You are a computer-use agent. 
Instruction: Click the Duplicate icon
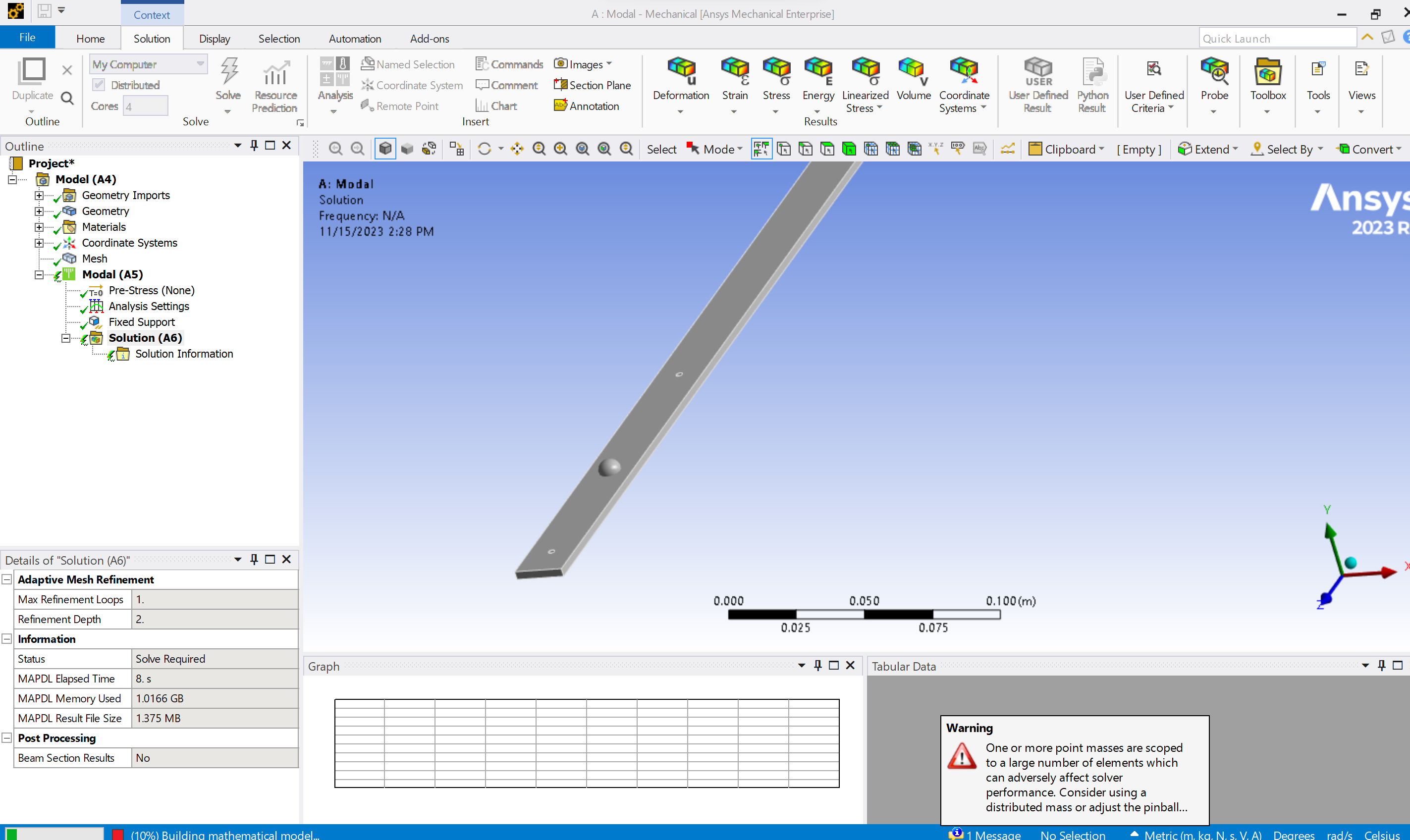click(32, 72)
